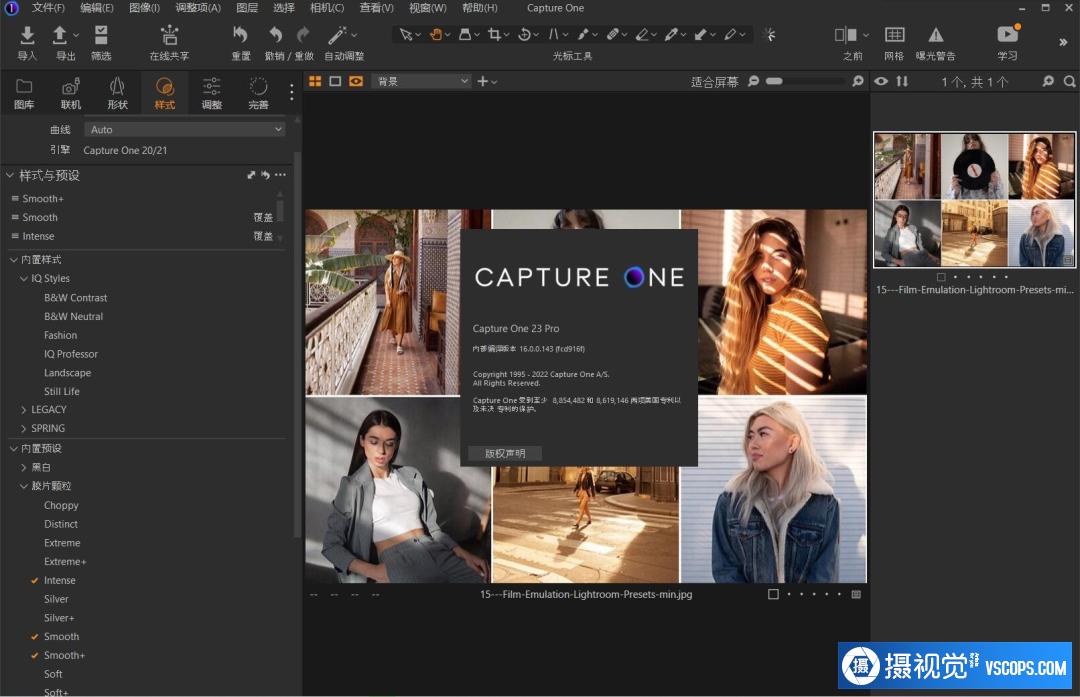Select the Pan hand cursor tool
Viewport: 1080px width, 697px height.
(x=435, y=34)
